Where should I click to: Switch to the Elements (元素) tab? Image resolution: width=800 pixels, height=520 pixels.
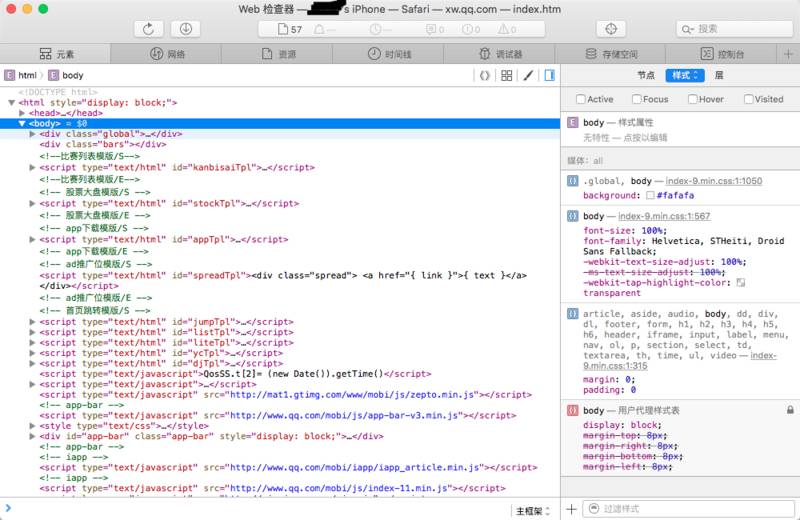[x=55, y=54]
